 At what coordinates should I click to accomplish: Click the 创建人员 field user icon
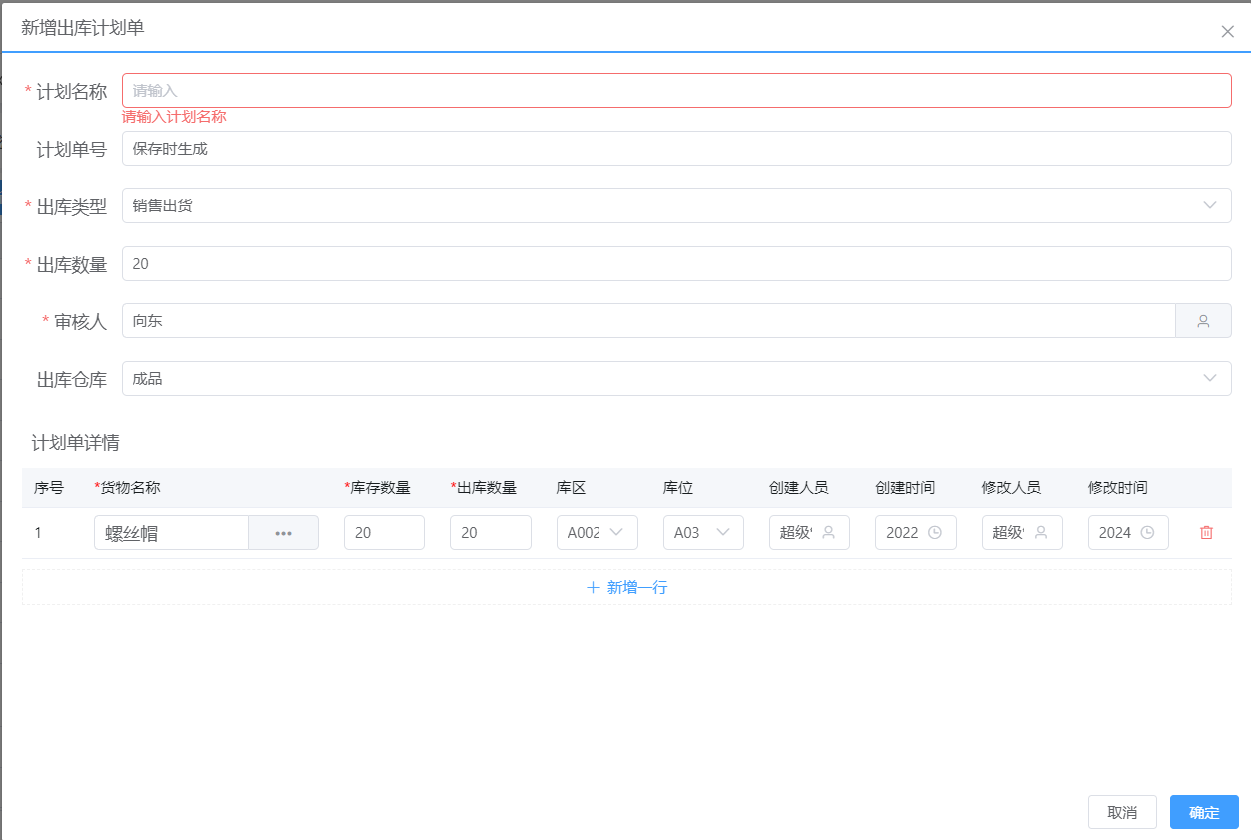pos(828,533)
